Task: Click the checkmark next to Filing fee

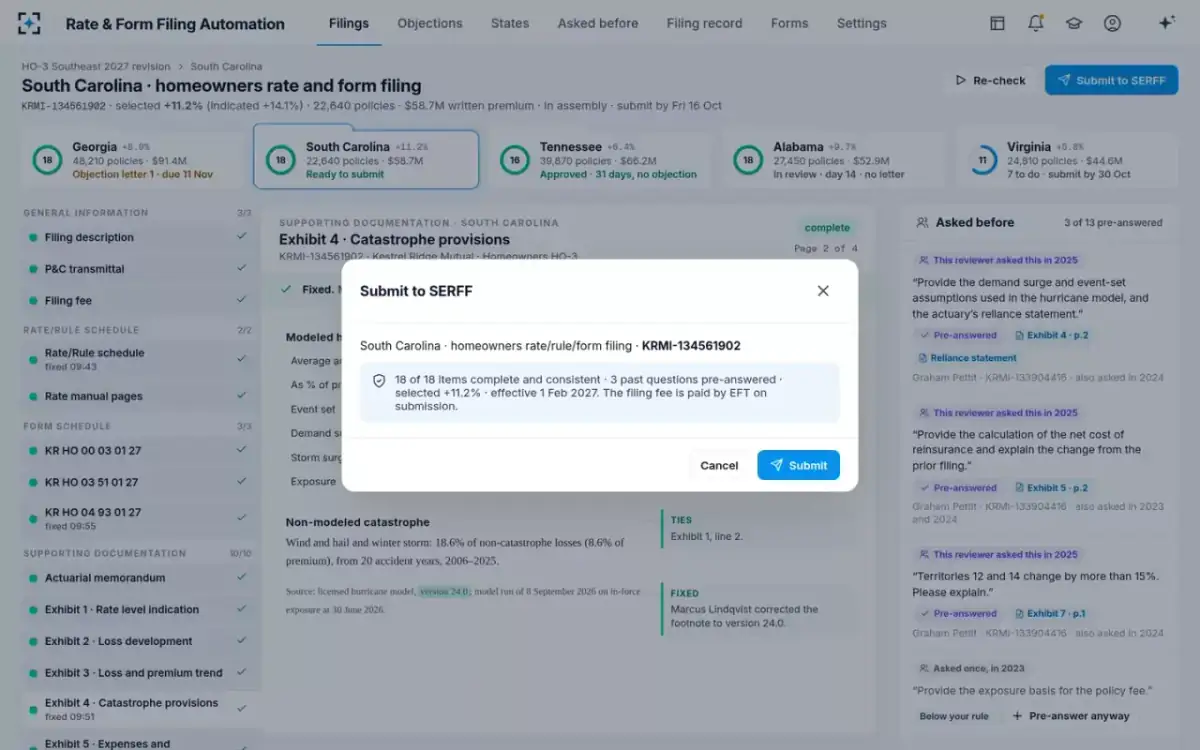Action: 241,300
